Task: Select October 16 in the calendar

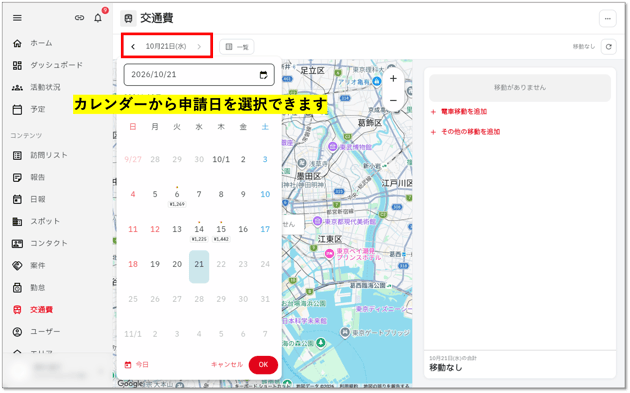Action: click(x=243, y=229)
